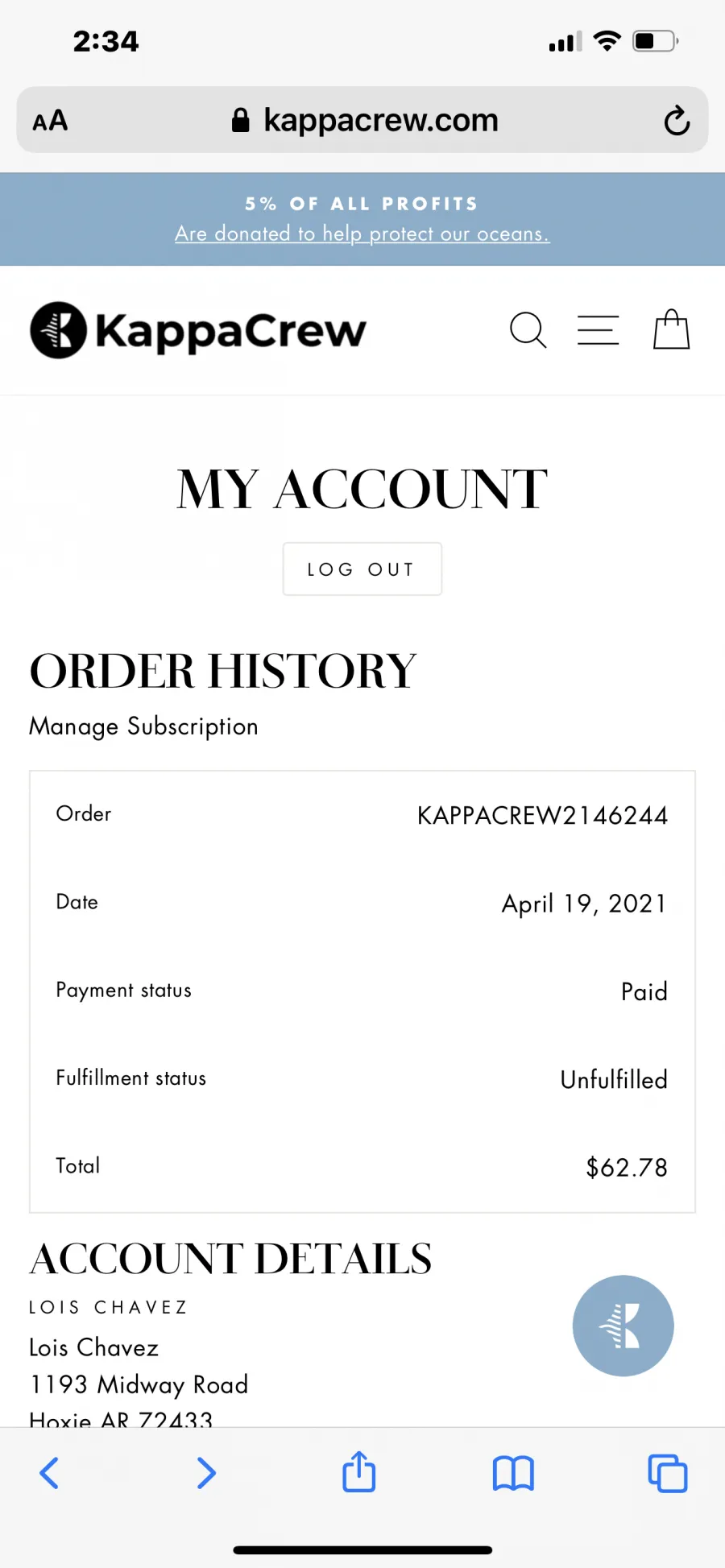This screenshot has height=1568, width=725.
Task: Open the search magnifier icon
Action: pos(528,330)
